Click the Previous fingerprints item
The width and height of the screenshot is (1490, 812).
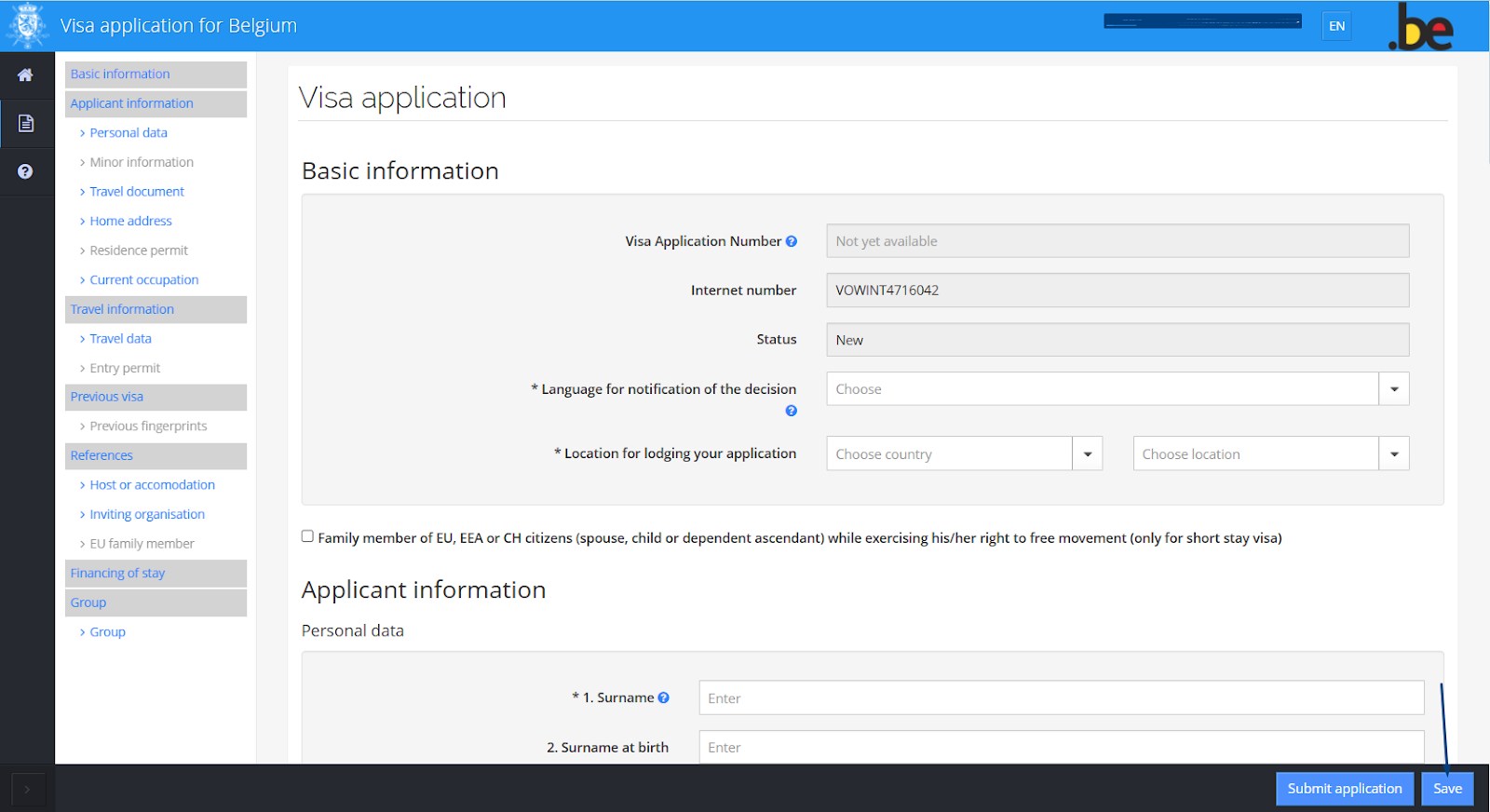[148, 426]
